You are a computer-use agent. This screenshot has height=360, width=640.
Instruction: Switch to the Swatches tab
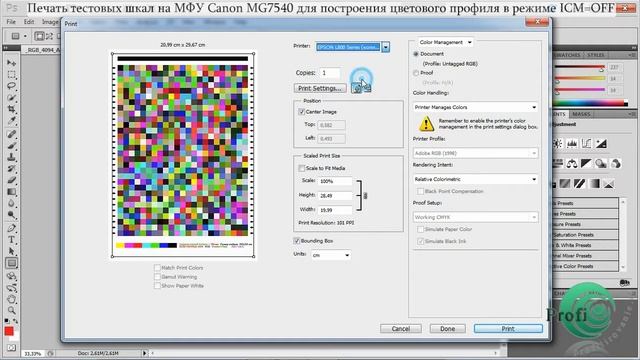click(x=567, y=55)
